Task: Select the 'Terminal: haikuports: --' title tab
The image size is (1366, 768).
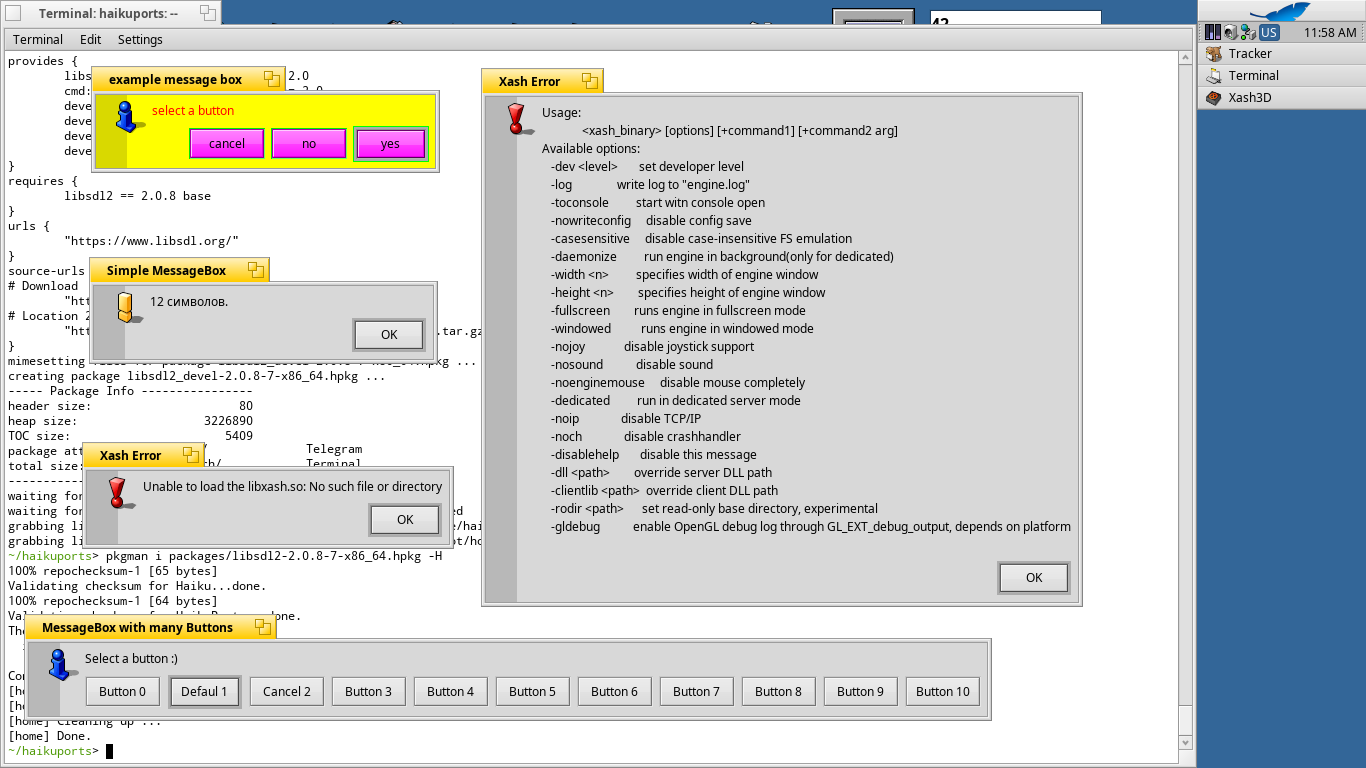Action: [110, 13]
